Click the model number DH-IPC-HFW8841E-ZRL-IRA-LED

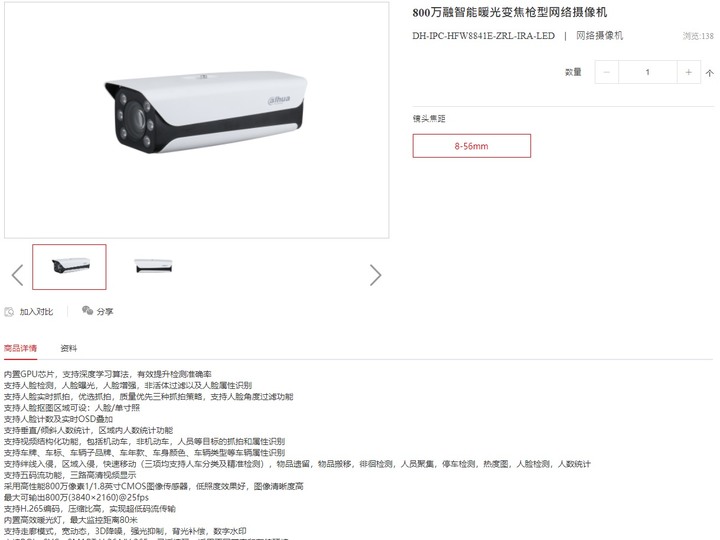tap(483, 36)
